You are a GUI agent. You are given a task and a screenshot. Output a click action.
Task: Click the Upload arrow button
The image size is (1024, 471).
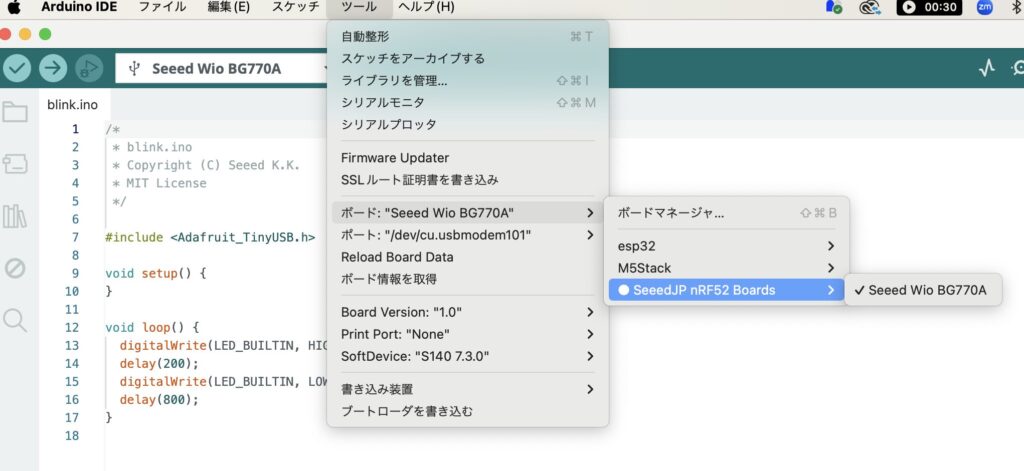(53, 68)
